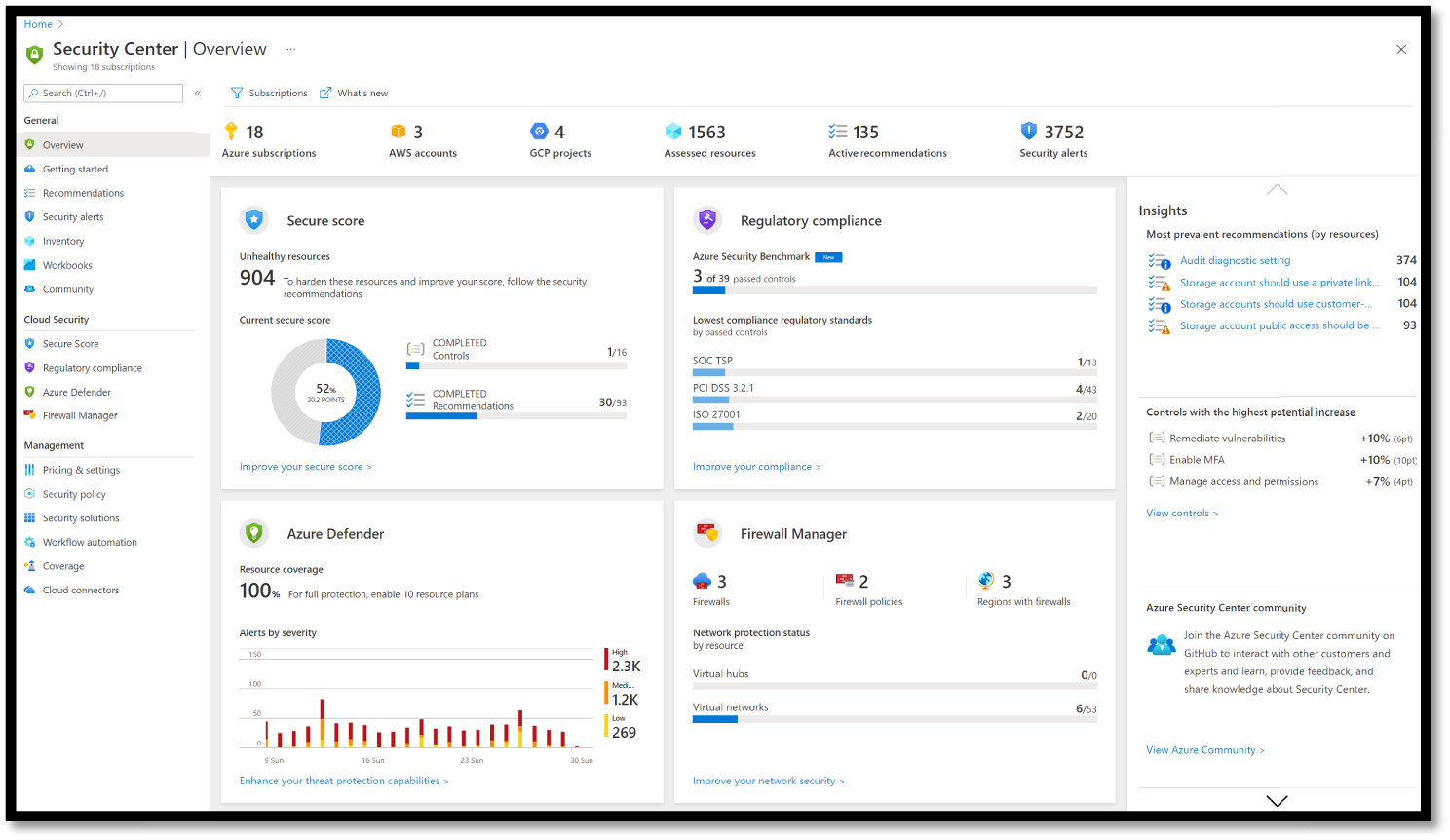Click the Subscriptions filter funnel icon
The height and width of the screenshot is (840, 1450).
pos(237,93)
